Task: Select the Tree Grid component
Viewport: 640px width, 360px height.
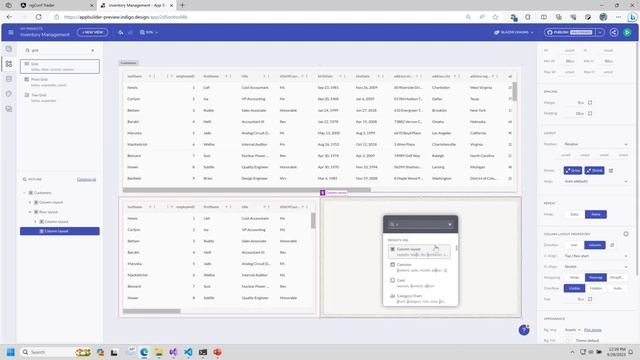Action: [60, 98]
